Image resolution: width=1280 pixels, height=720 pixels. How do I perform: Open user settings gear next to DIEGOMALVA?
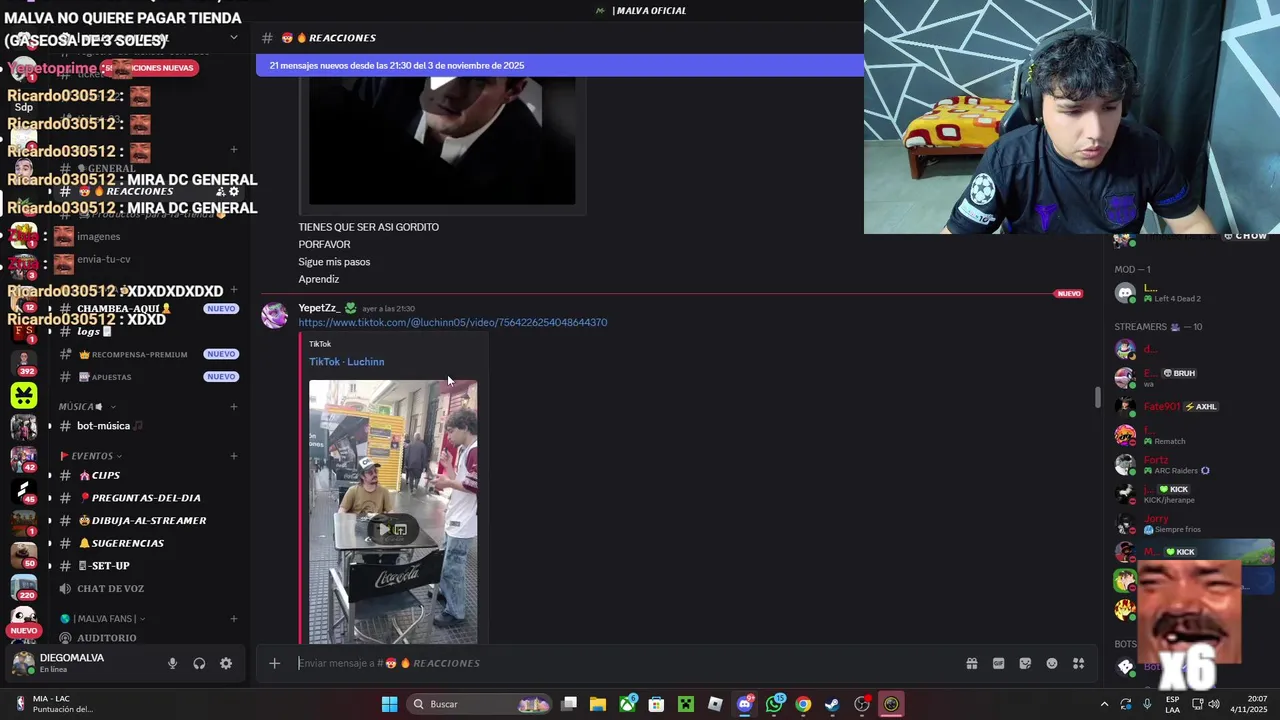(226, 663)
